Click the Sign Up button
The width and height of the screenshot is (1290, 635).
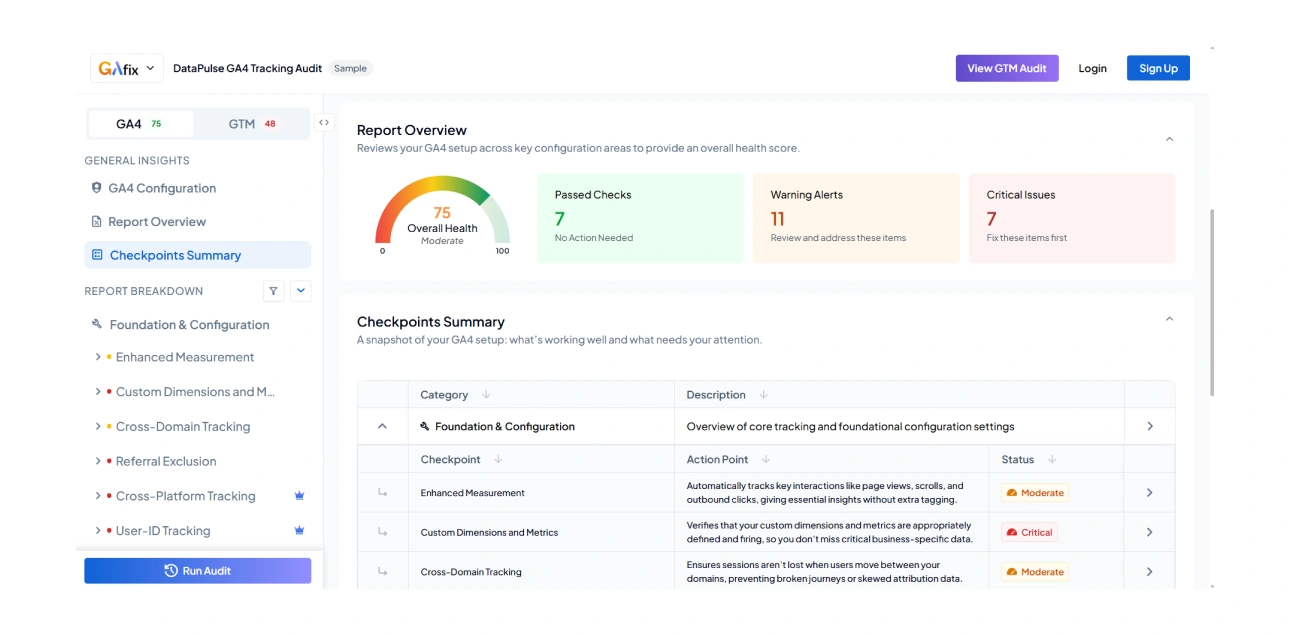(x=1158, y=68)
